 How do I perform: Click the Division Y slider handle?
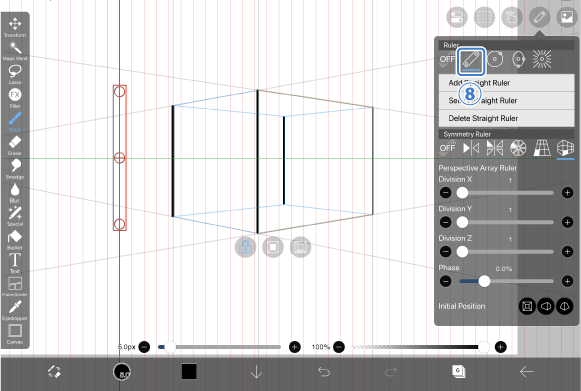(462, 222)
